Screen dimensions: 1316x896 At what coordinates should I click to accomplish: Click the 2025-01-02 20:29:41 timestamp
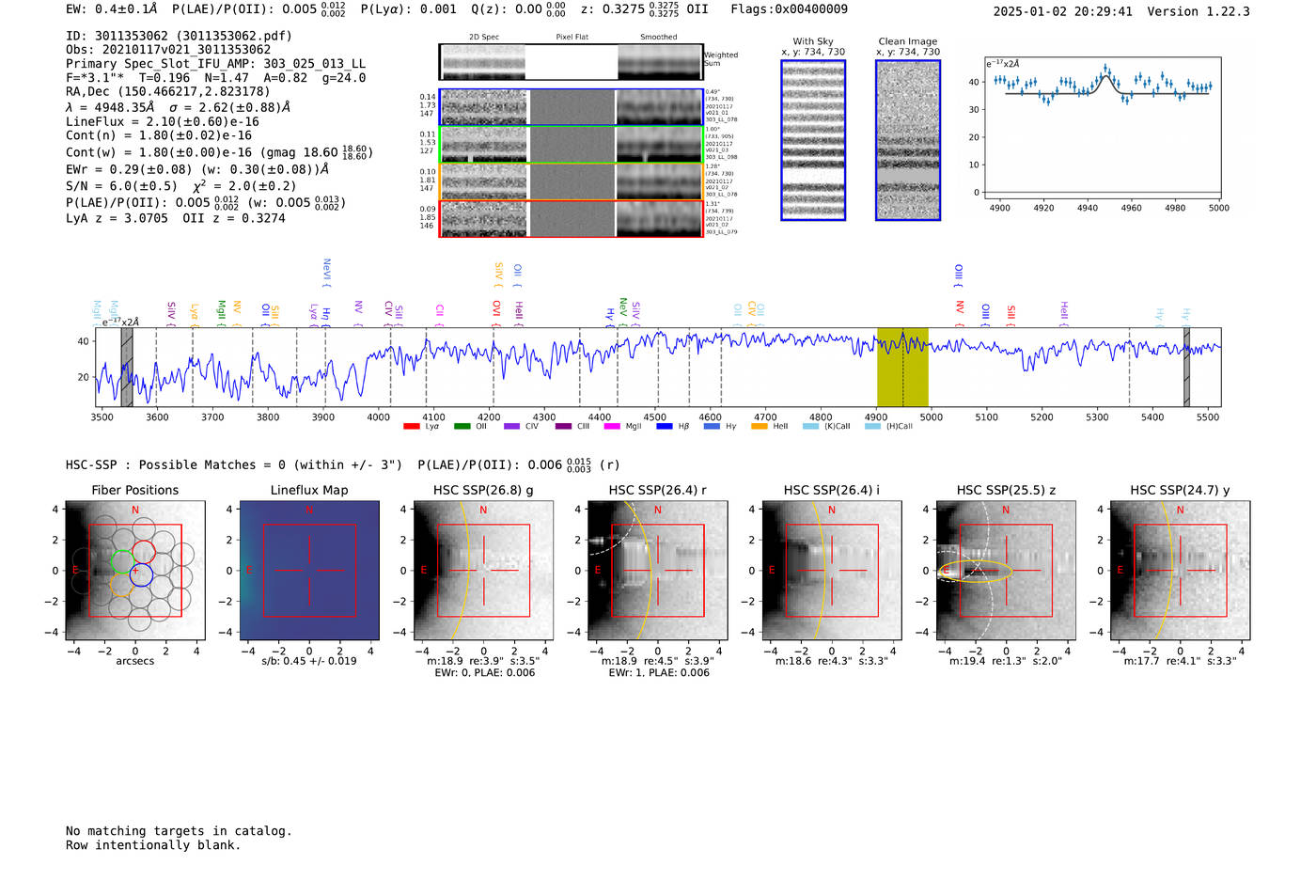(1062, 11)
